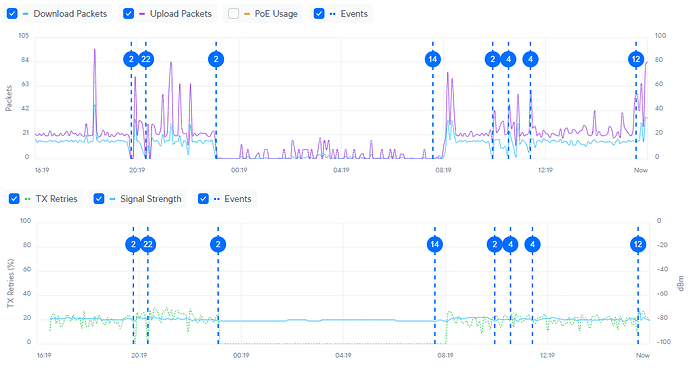The height and width of the screenshot is (368, 690).
Task: Open the 14-events marker in packets chart
Action: (x=433, y=59)
